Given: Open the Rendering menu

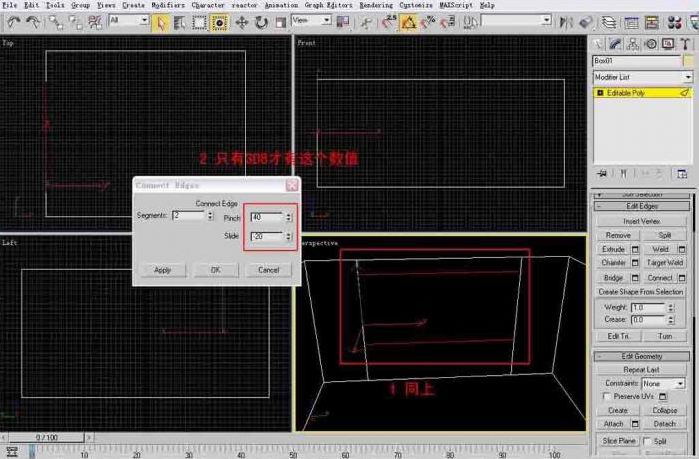Looking at the screenshot, I should pos(376,5).
